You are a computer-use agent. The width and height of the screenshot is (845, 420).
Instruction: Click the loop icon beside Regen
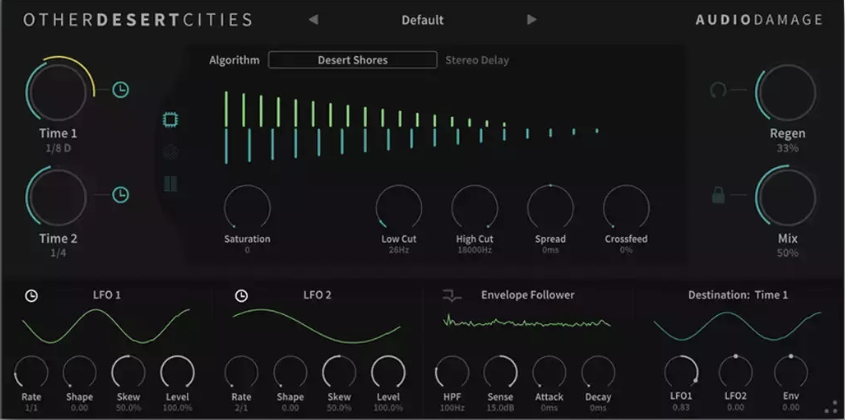pos(718,90)
